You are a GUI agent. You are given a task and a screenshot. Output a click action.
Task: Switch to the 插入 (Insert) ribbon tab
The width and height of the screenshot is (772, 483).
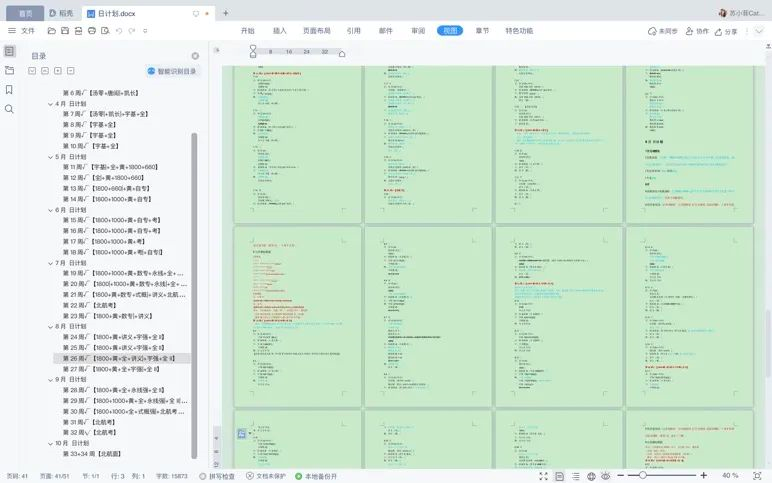[280, 31]
